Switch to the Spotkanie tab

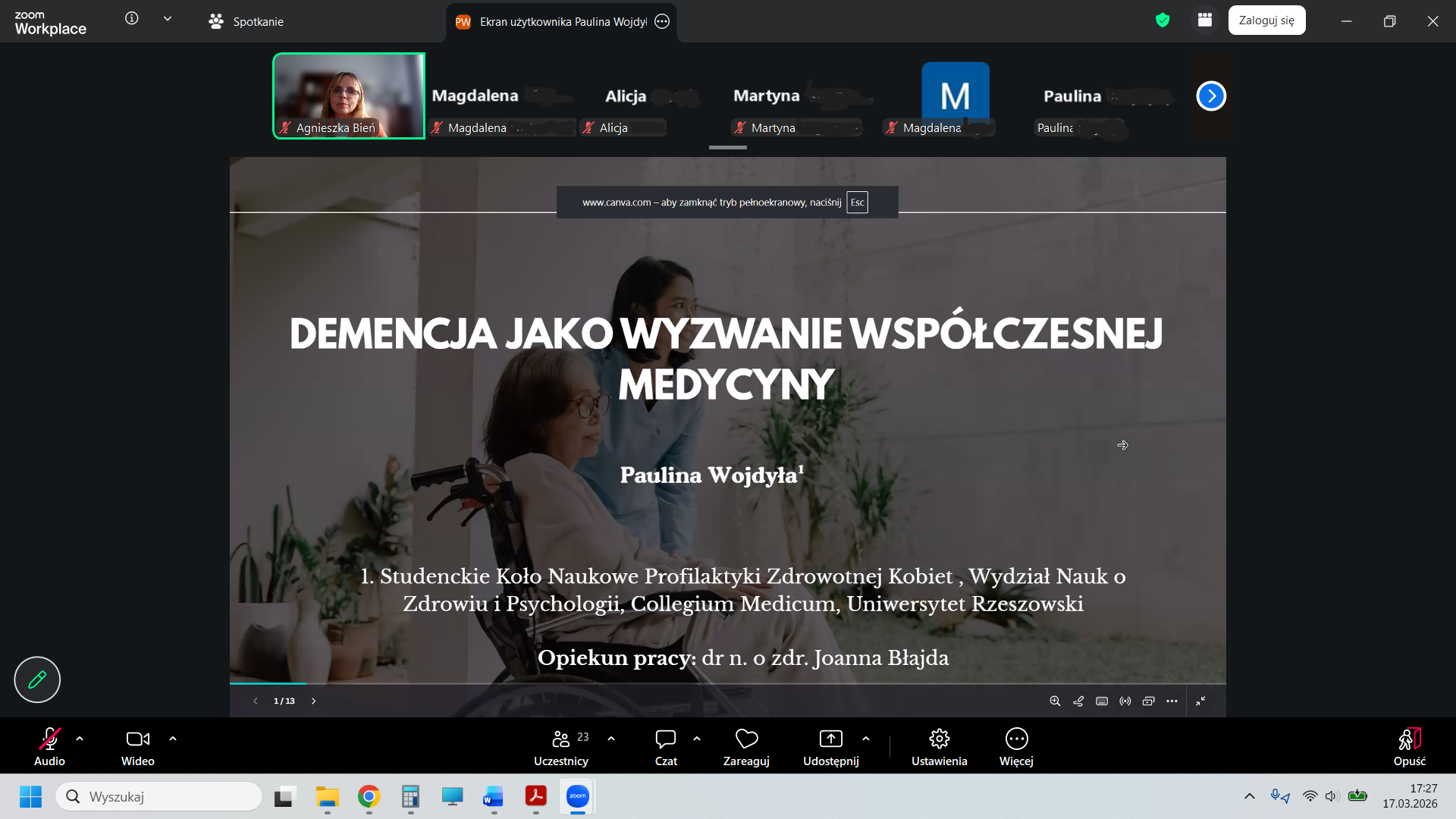click(246, 21)
